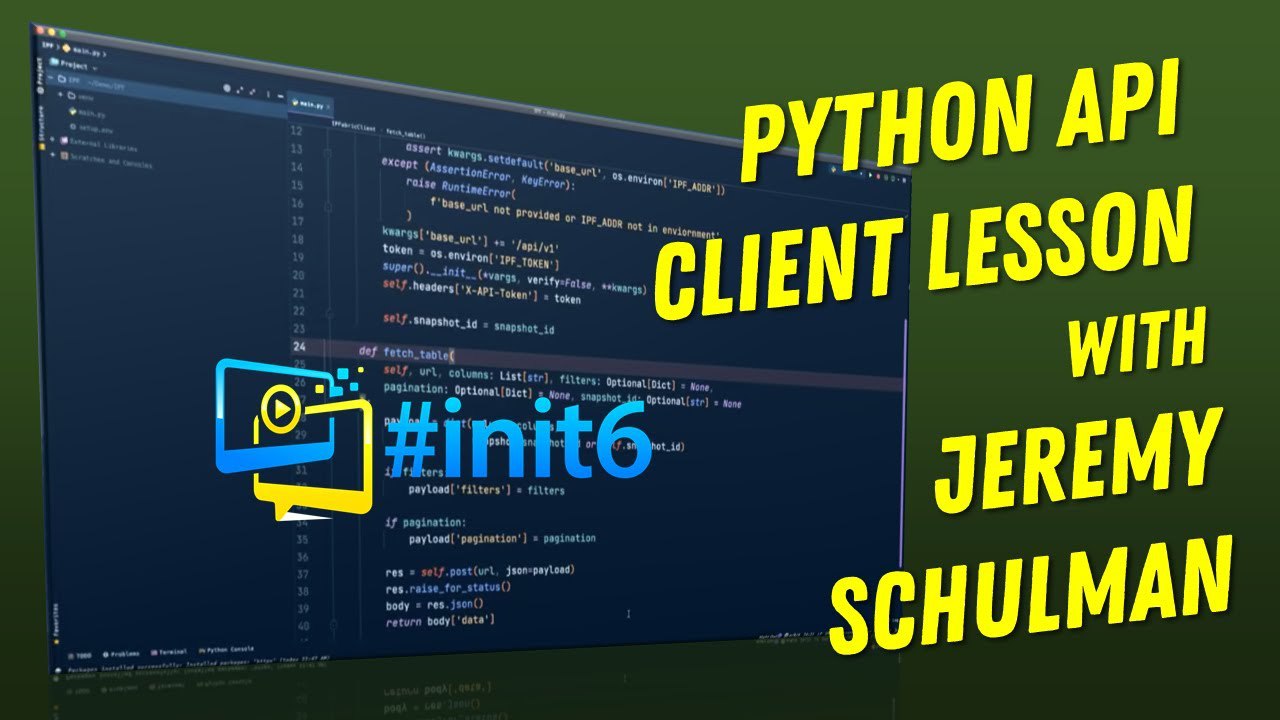Click the 'Packages installed successfully' status message
This screenshot has height=720, width=1280.
(197, 666)
